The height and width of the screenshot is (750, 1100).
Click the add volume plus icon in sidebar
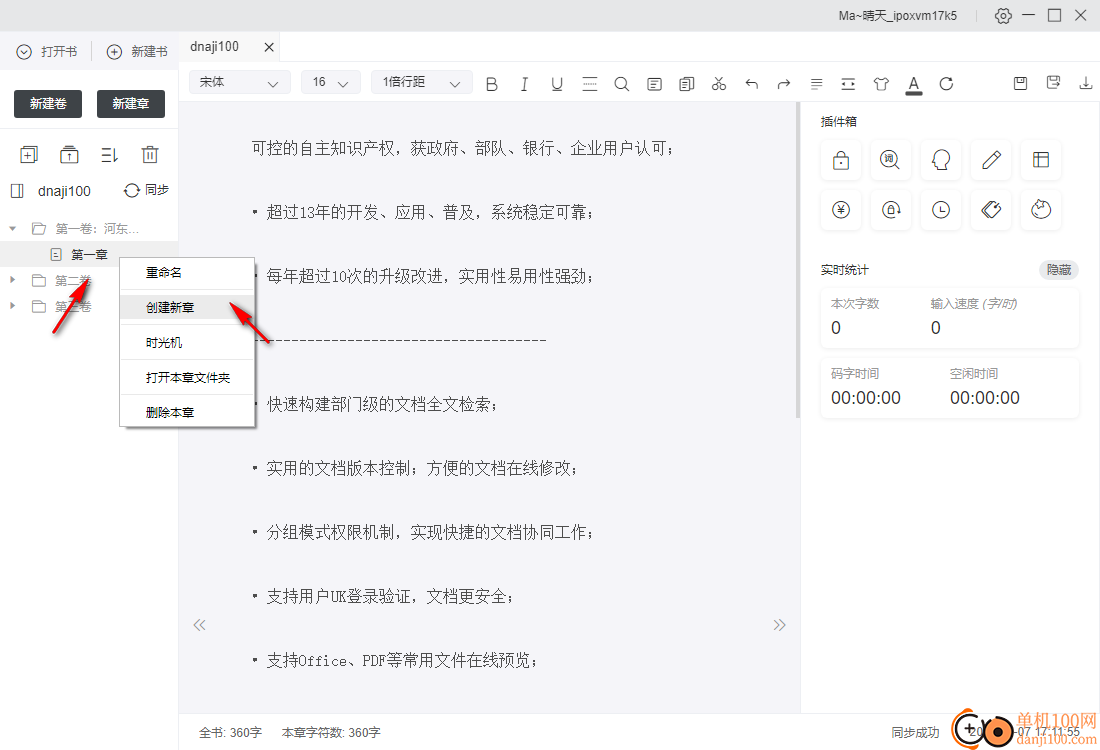click(29, 154)
